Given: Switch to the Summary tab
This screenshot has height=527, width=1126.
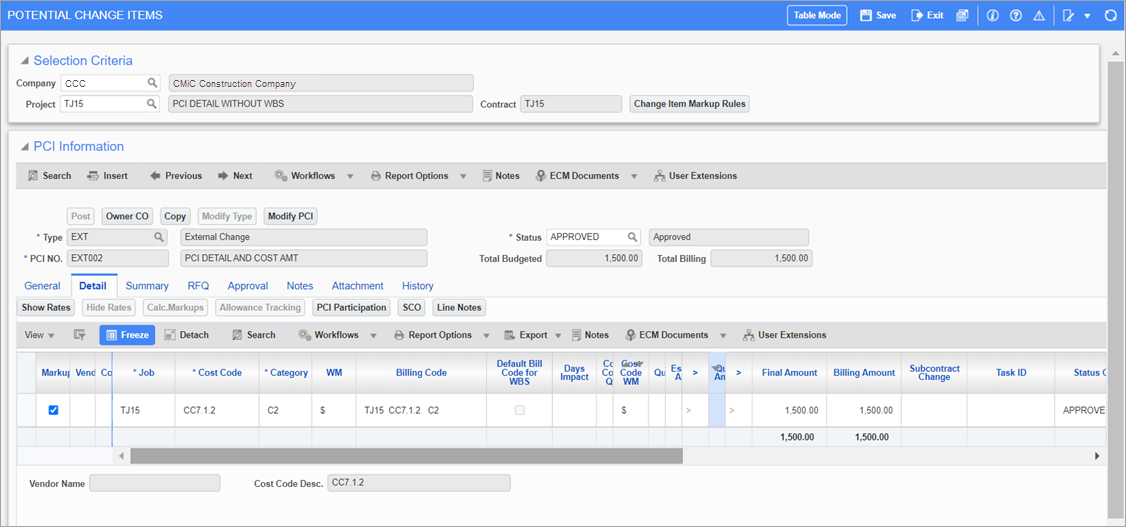Looking at the screenshot, I should 147,286.
